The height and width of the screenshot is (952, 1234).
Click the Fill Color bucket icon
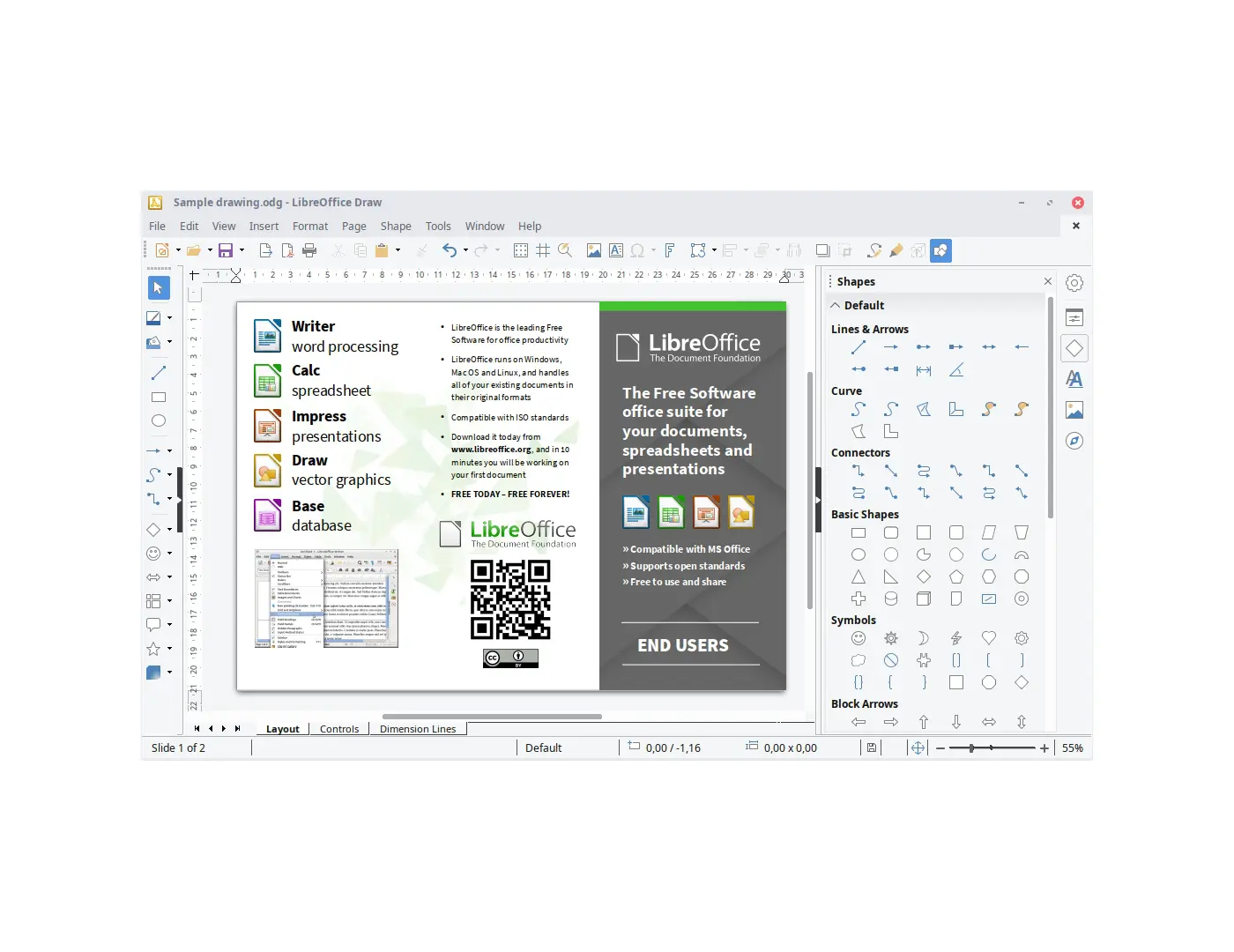pos(153,342)
